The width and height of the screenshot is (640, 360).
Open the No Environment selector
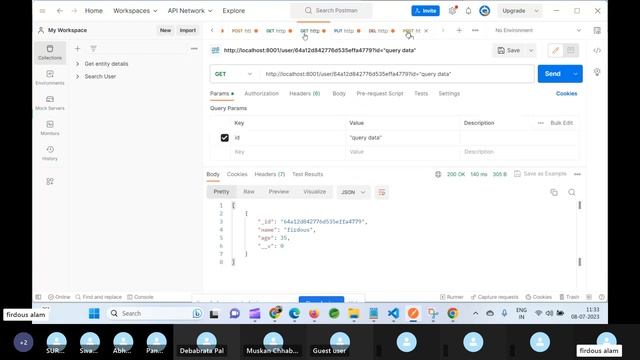pyautogui.click(x=538, y=30)
